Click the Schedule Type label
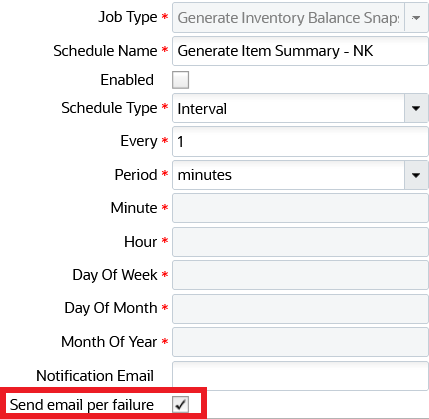429x419 pixels. 109,108
